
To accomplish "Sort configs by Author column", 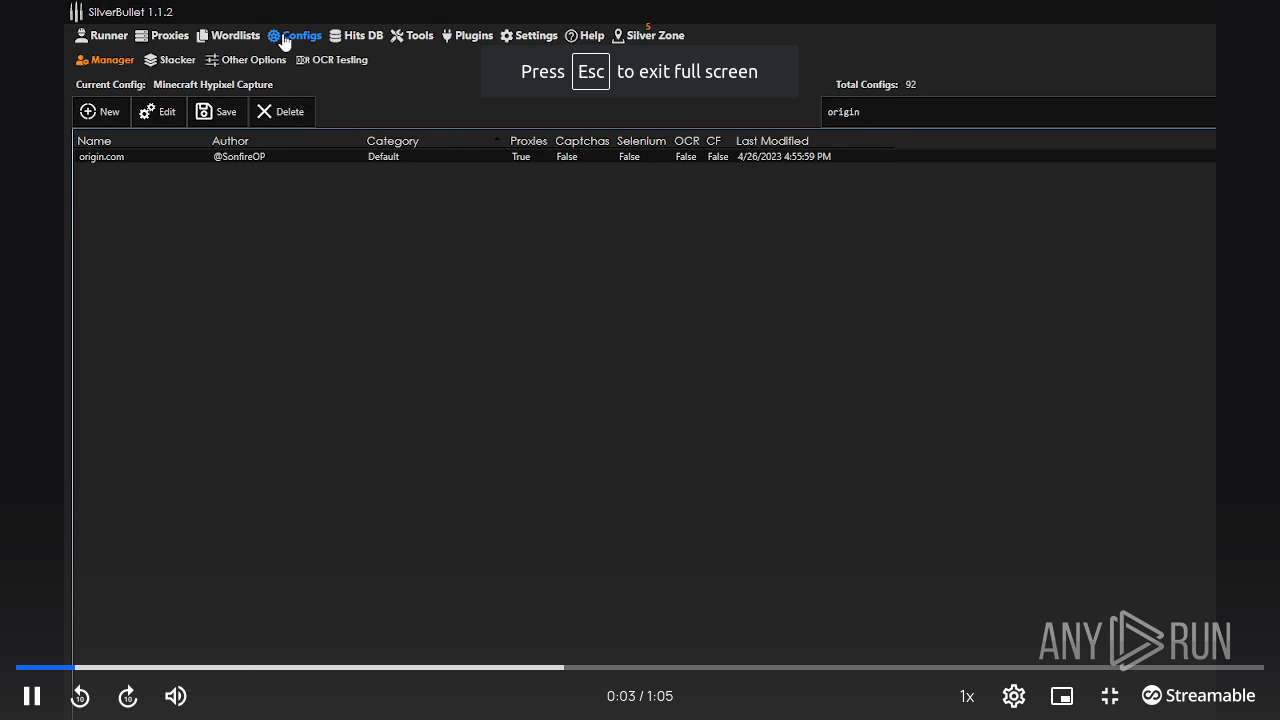I will tap(230, 141).
